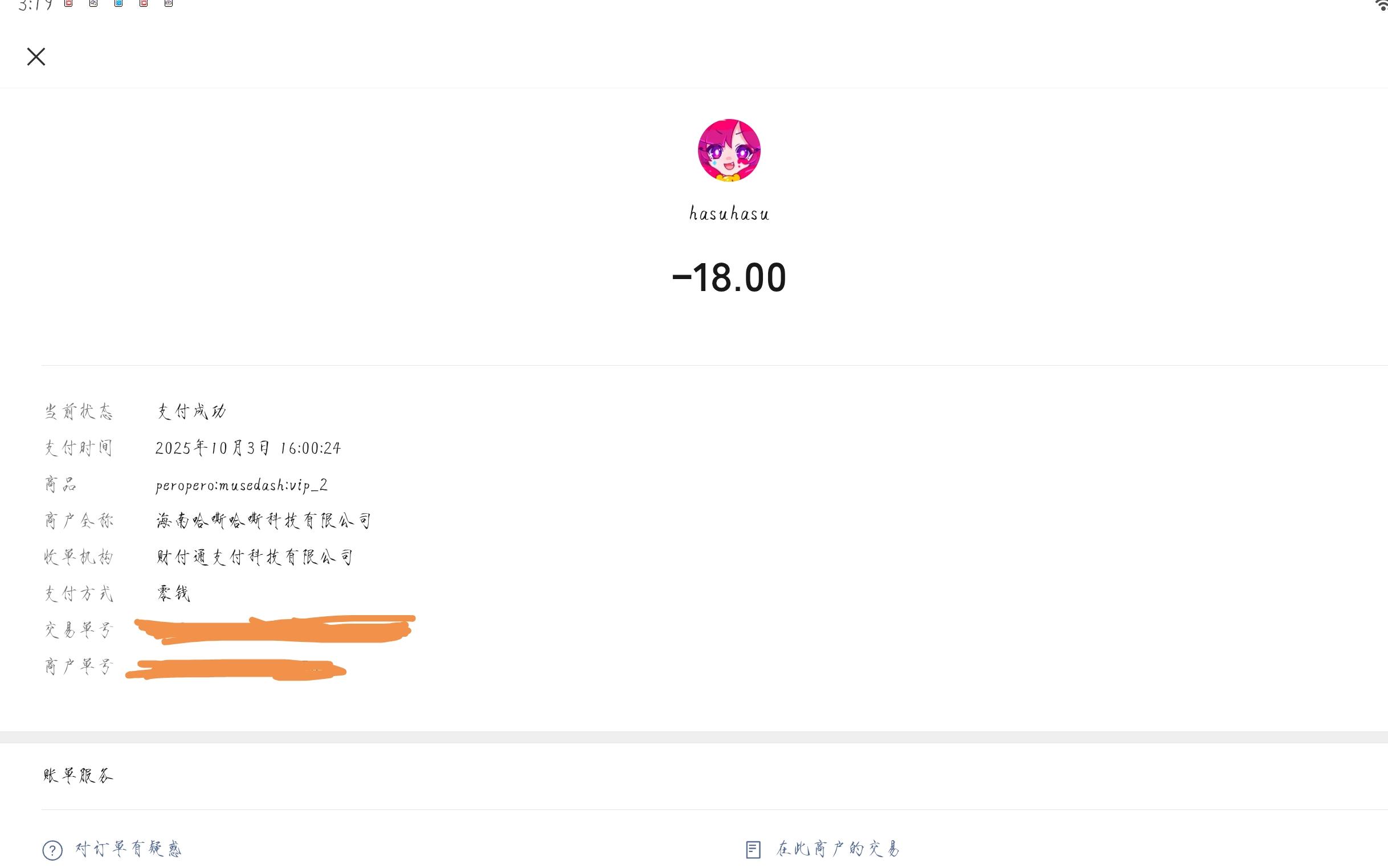Tap the camera notification icon in status bar
This screenshot has width=1388, height=868.
(93, 4)
